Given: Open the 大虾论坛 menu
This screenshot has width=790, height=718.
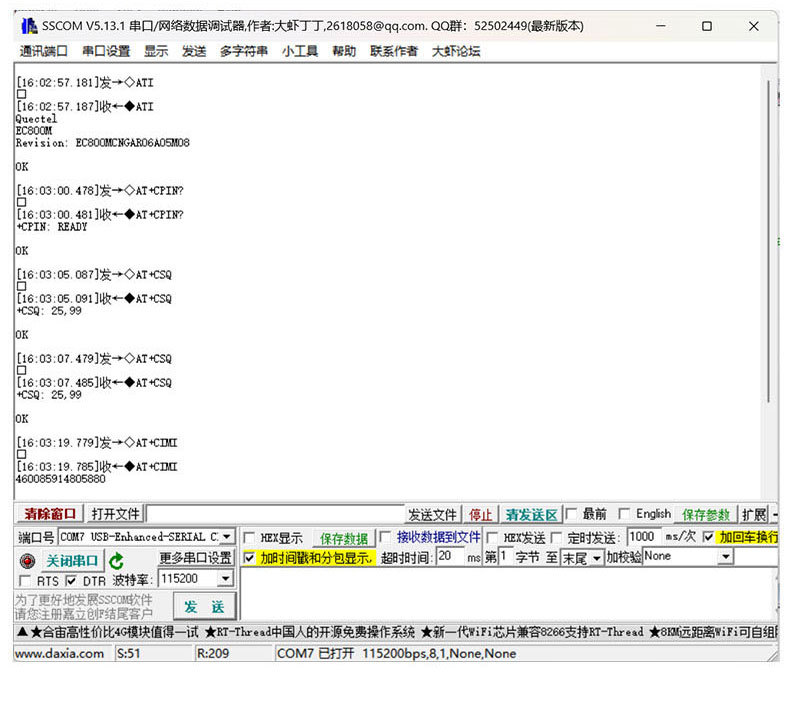Looking at the screenshot, I should [x=456, y=51].
